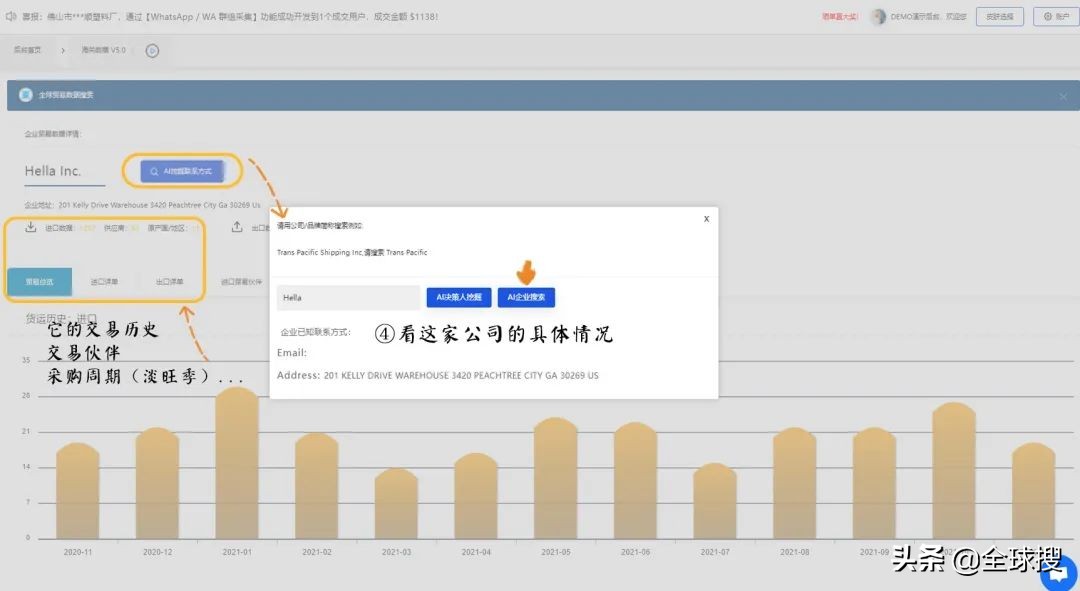Click the 2021-01 bar in the chart
1080x591 pixels.
(237, 464)
